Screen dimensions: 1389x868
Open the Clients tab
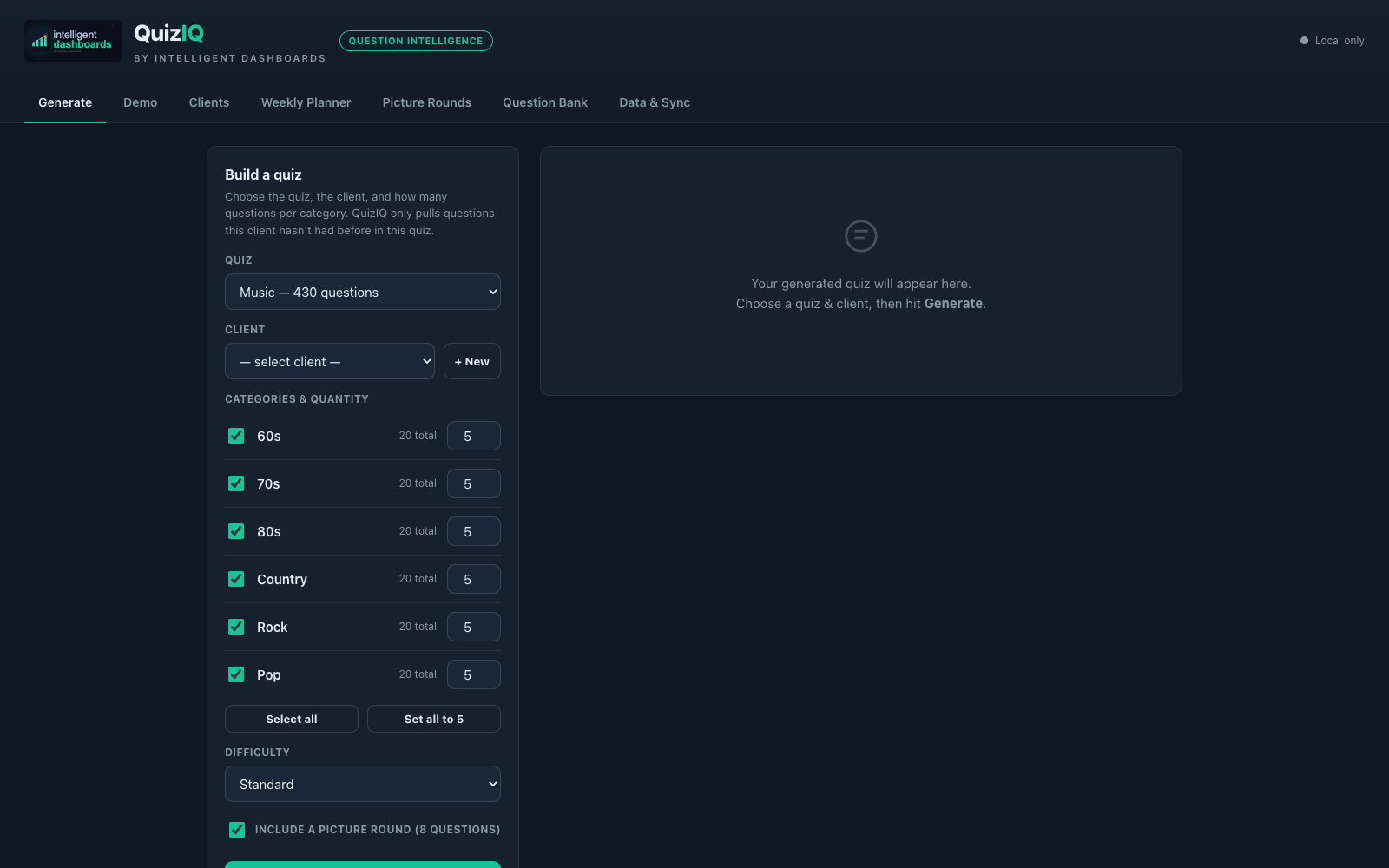click(x=209, y=102)
